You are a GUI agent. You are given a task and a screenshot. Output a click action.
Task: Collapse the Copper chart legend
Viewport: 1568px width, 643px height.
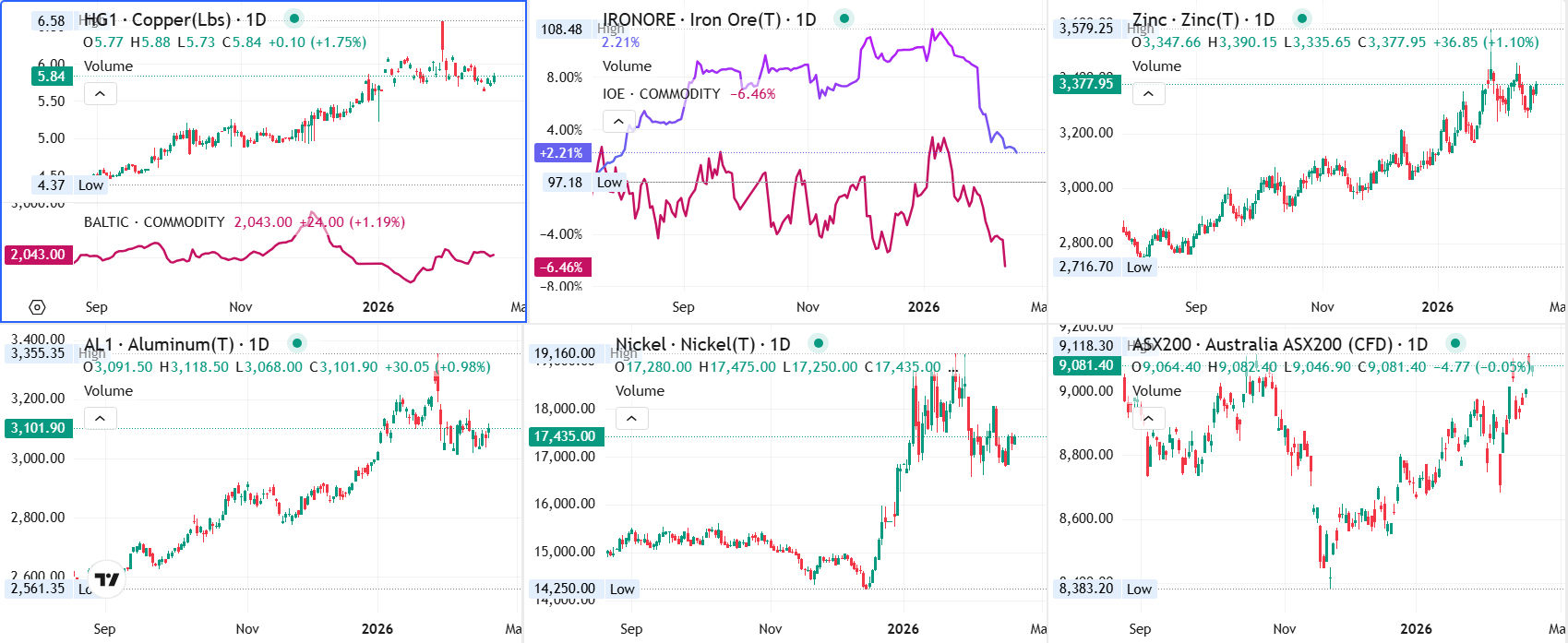tap(100, 94)
